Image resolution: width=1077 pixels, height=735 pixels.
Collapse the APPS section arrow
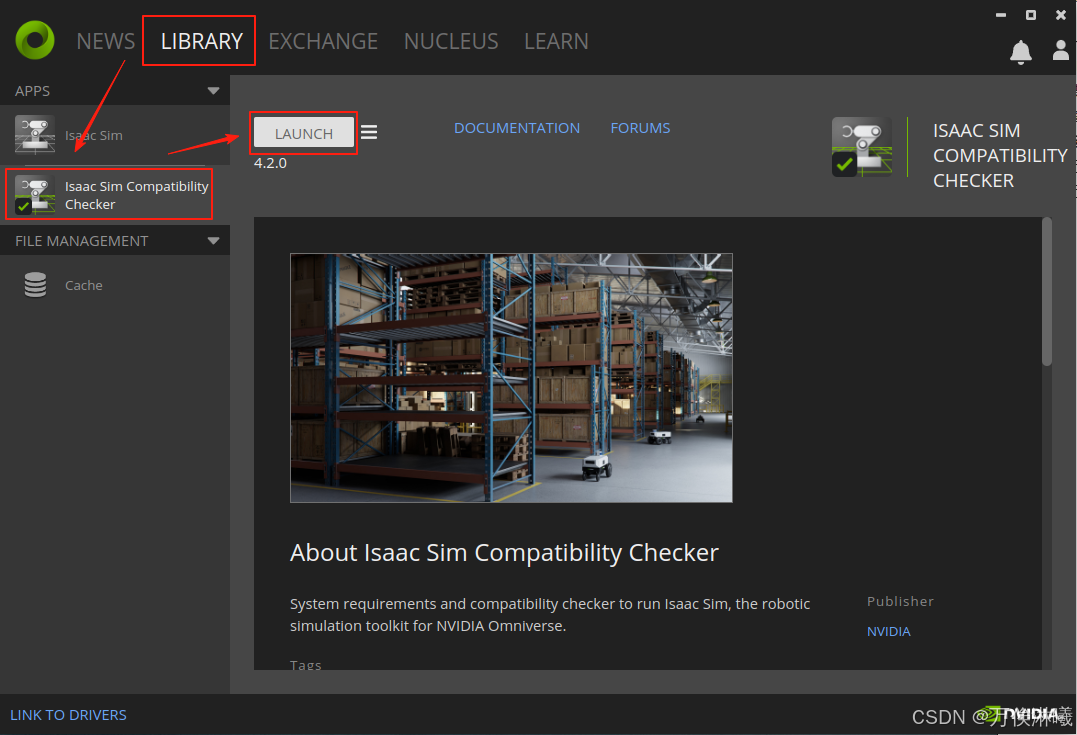tap(213, 91)
